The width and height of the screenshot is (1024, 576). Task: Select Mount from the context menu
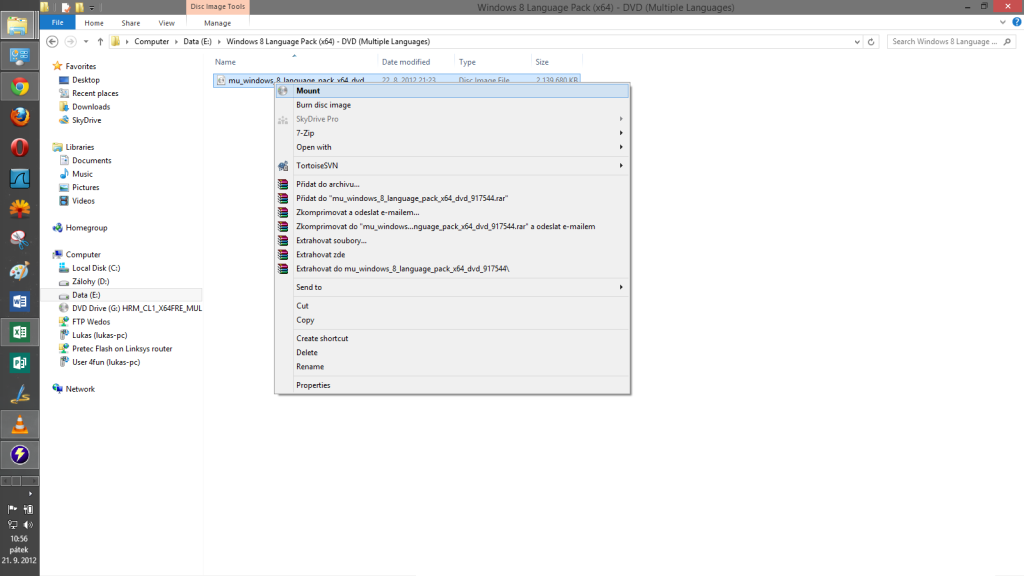(x=452, y=91)
